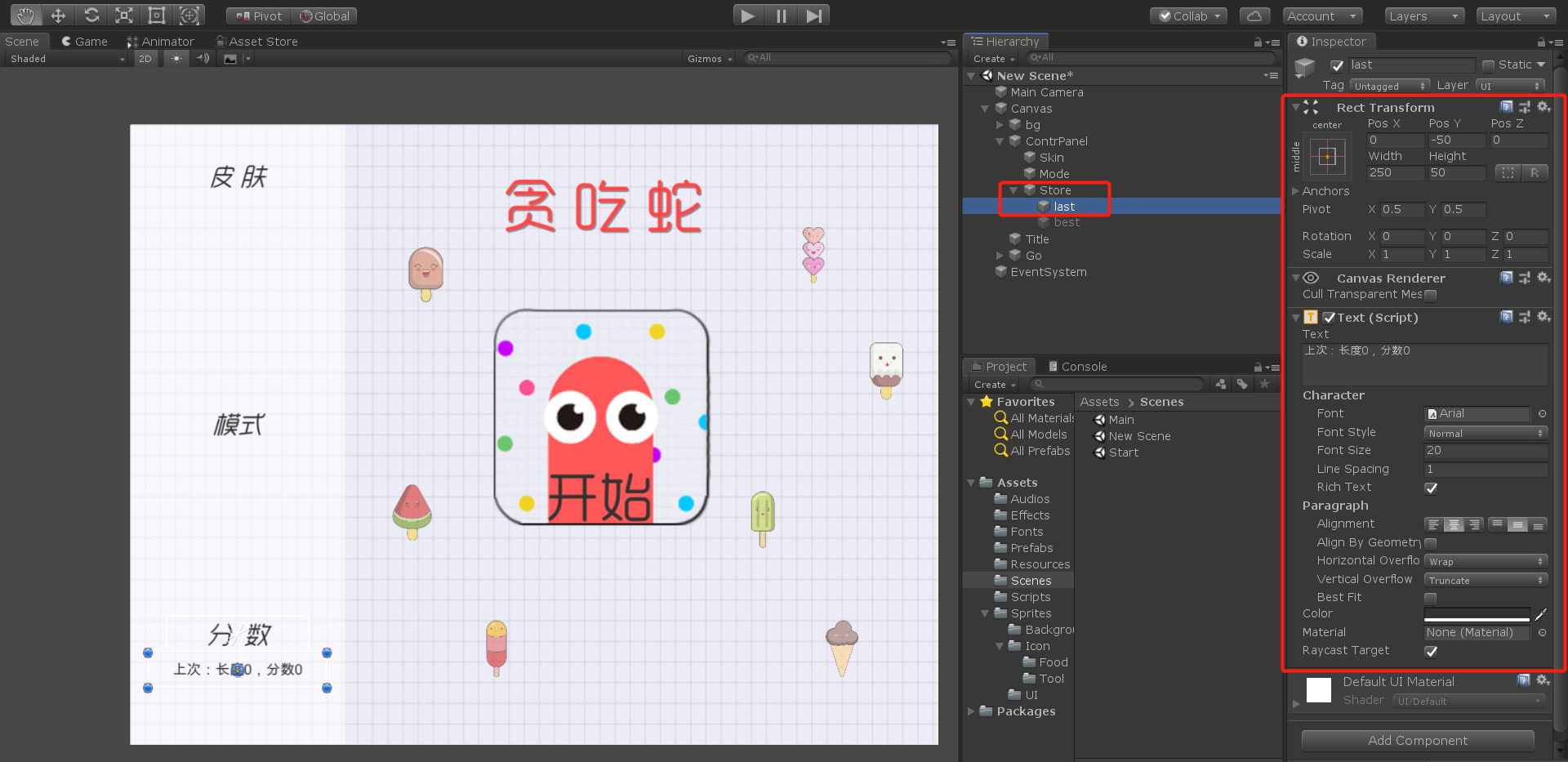Switch to the Game tab
Screen dimensions: 1568x762
pyautogui.click(x=85, y=42)
